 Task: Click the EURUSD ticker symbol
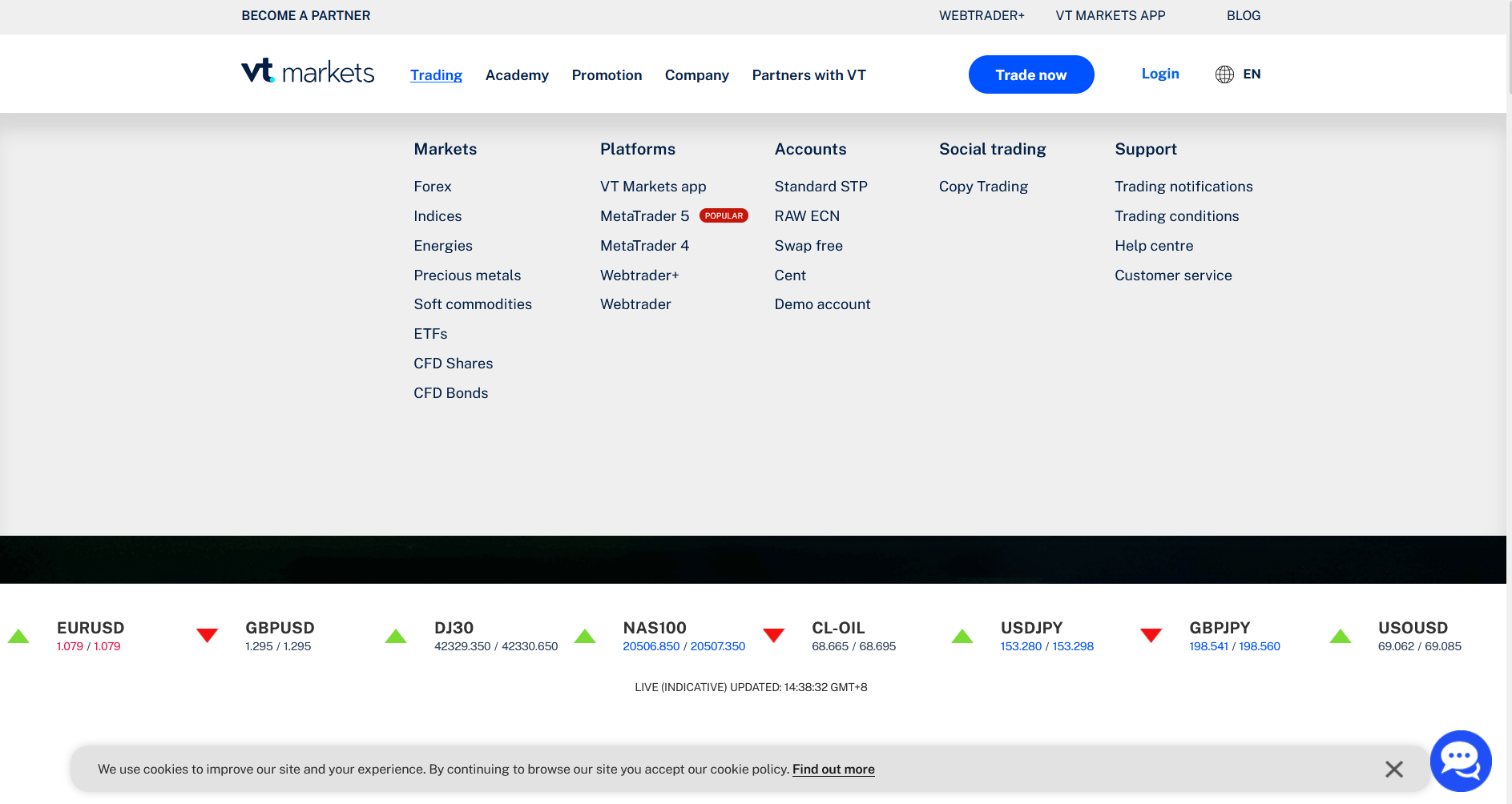coord(91,628)
